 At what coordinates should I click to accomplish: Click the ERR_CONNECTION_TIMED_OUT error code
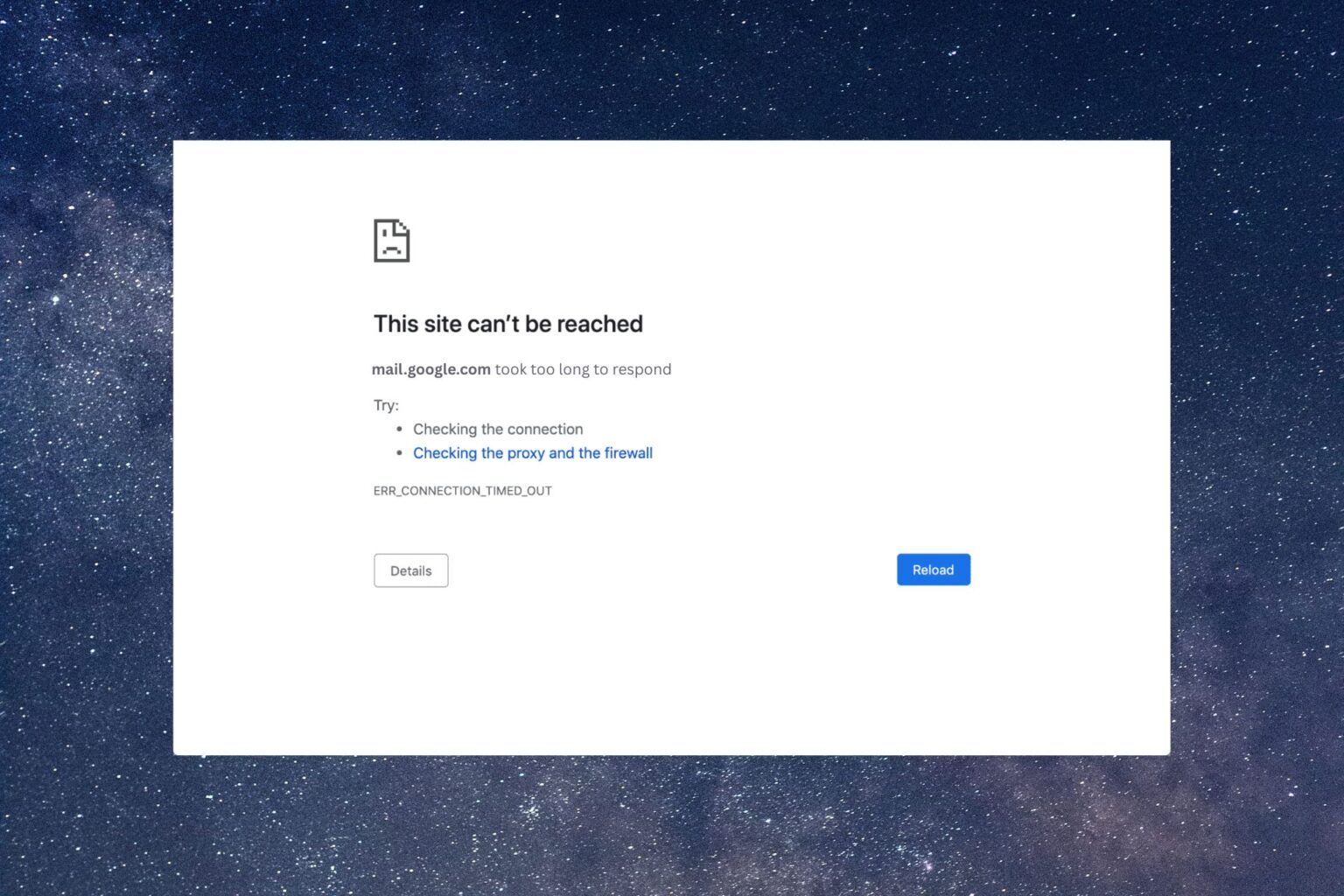462,491
